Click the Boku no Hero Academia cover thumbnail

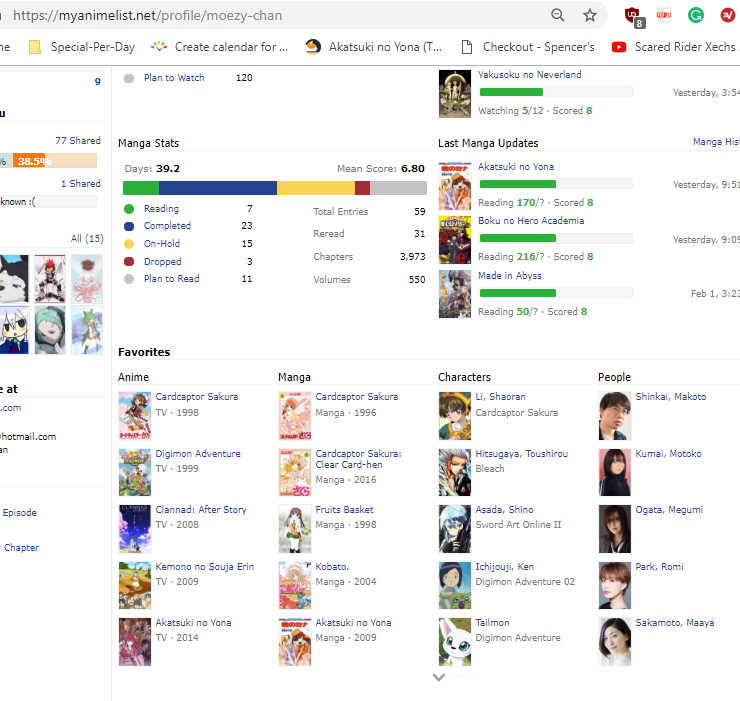454,240
